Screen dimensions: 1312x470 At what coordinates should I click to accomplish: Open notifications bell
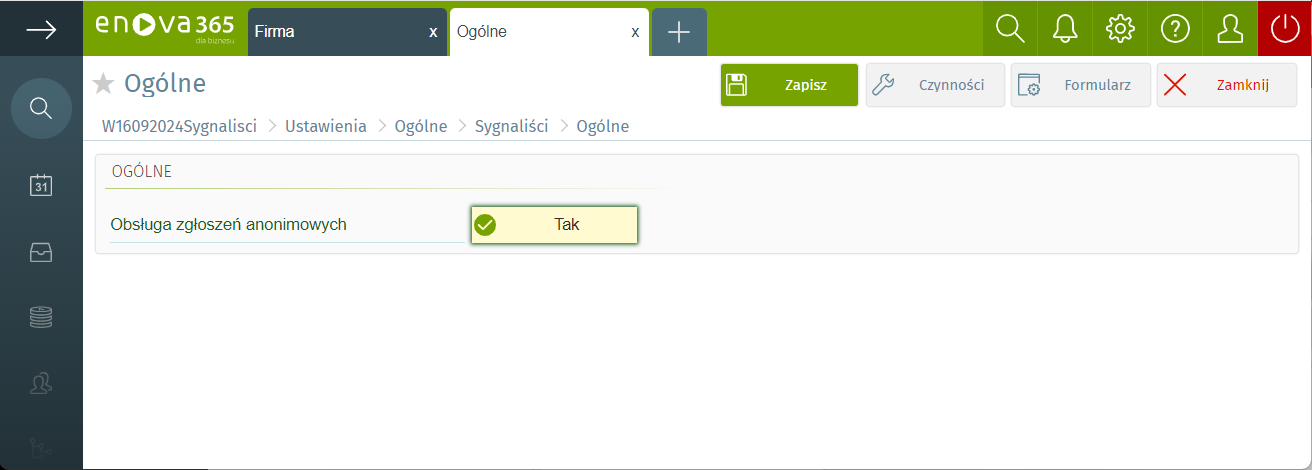[x=1065, y=30]
